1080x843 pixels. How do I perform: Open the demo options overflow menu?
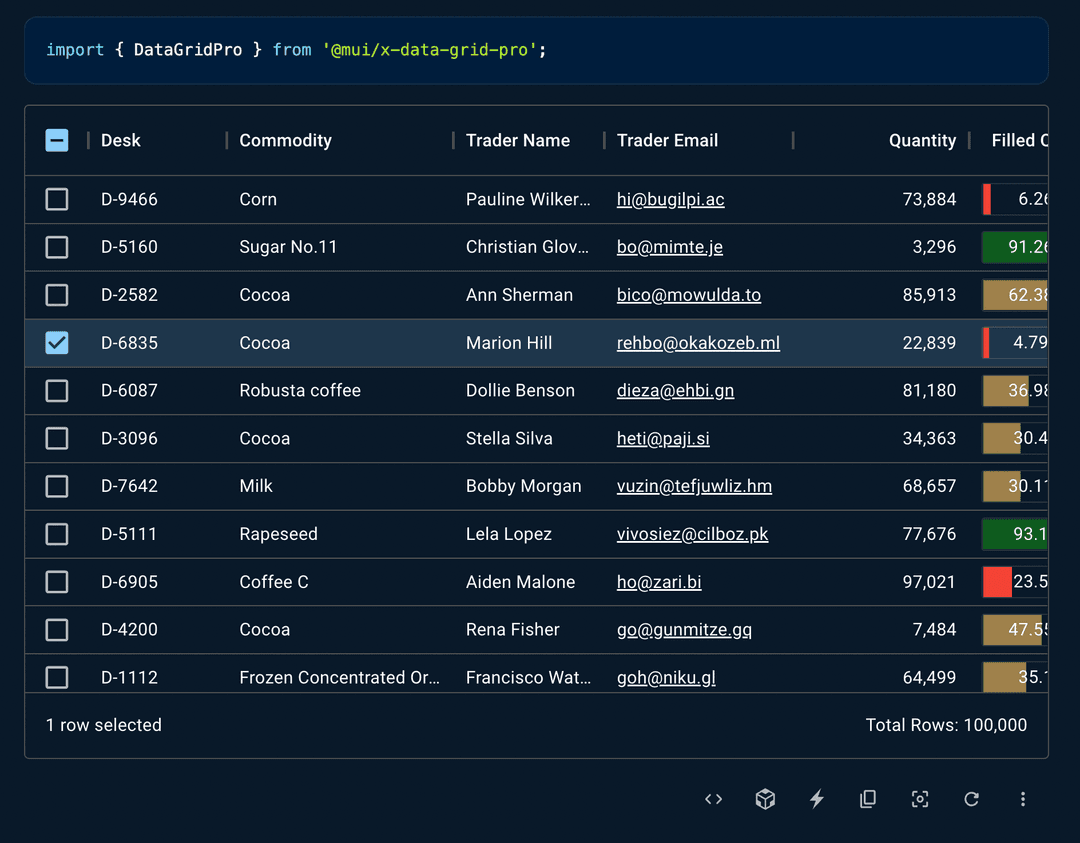point(1023,799)
